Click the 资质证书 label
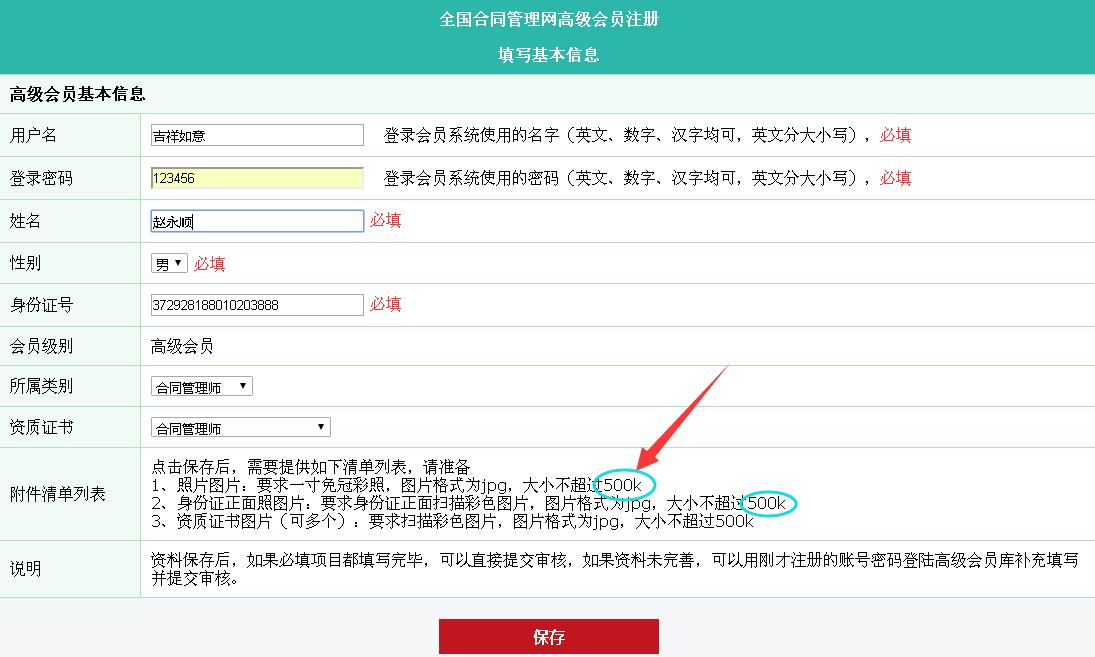 41,427
